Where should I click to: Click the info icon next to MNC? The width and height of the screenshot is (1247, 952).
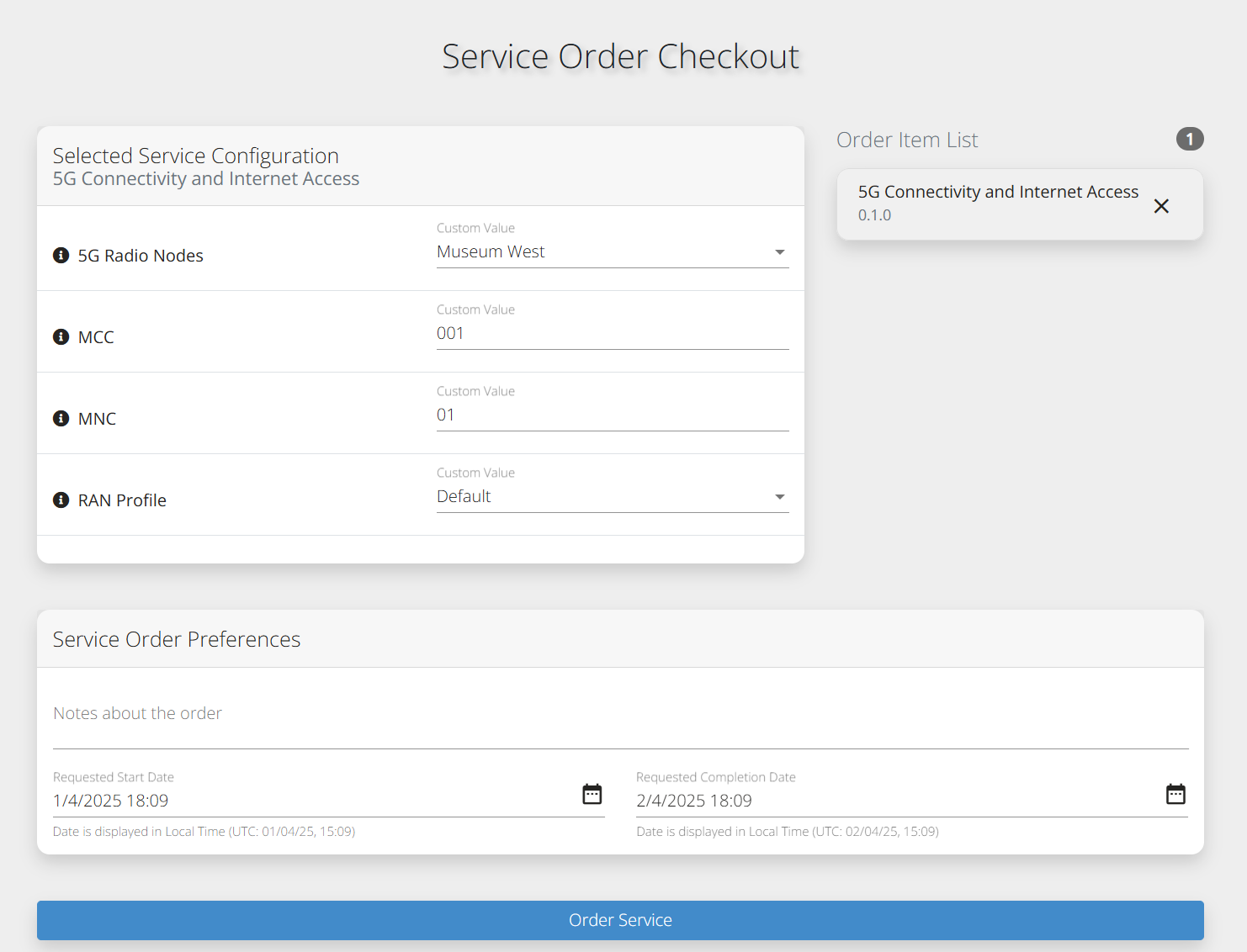pos(61,418)
